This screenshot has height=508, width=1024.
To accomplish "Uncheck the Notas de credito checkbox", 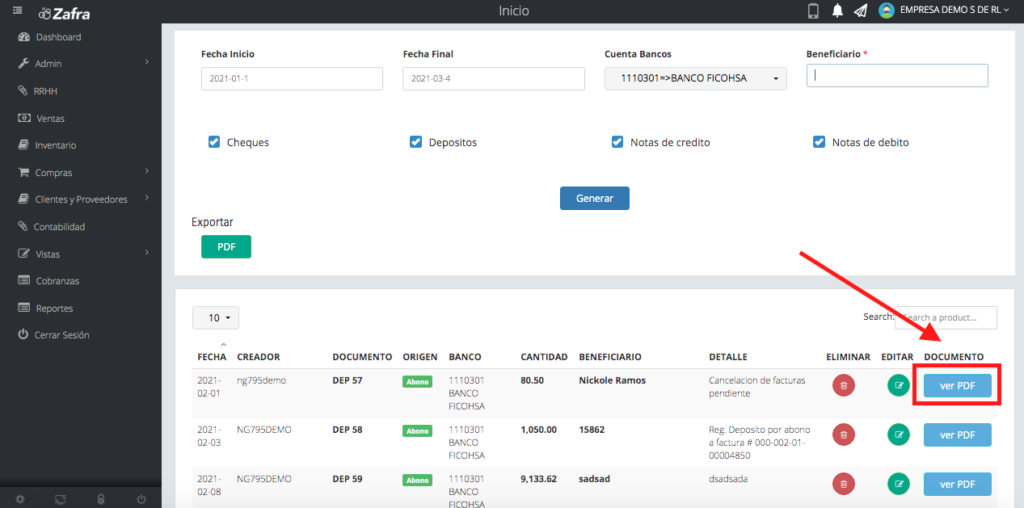I will 617,142.
